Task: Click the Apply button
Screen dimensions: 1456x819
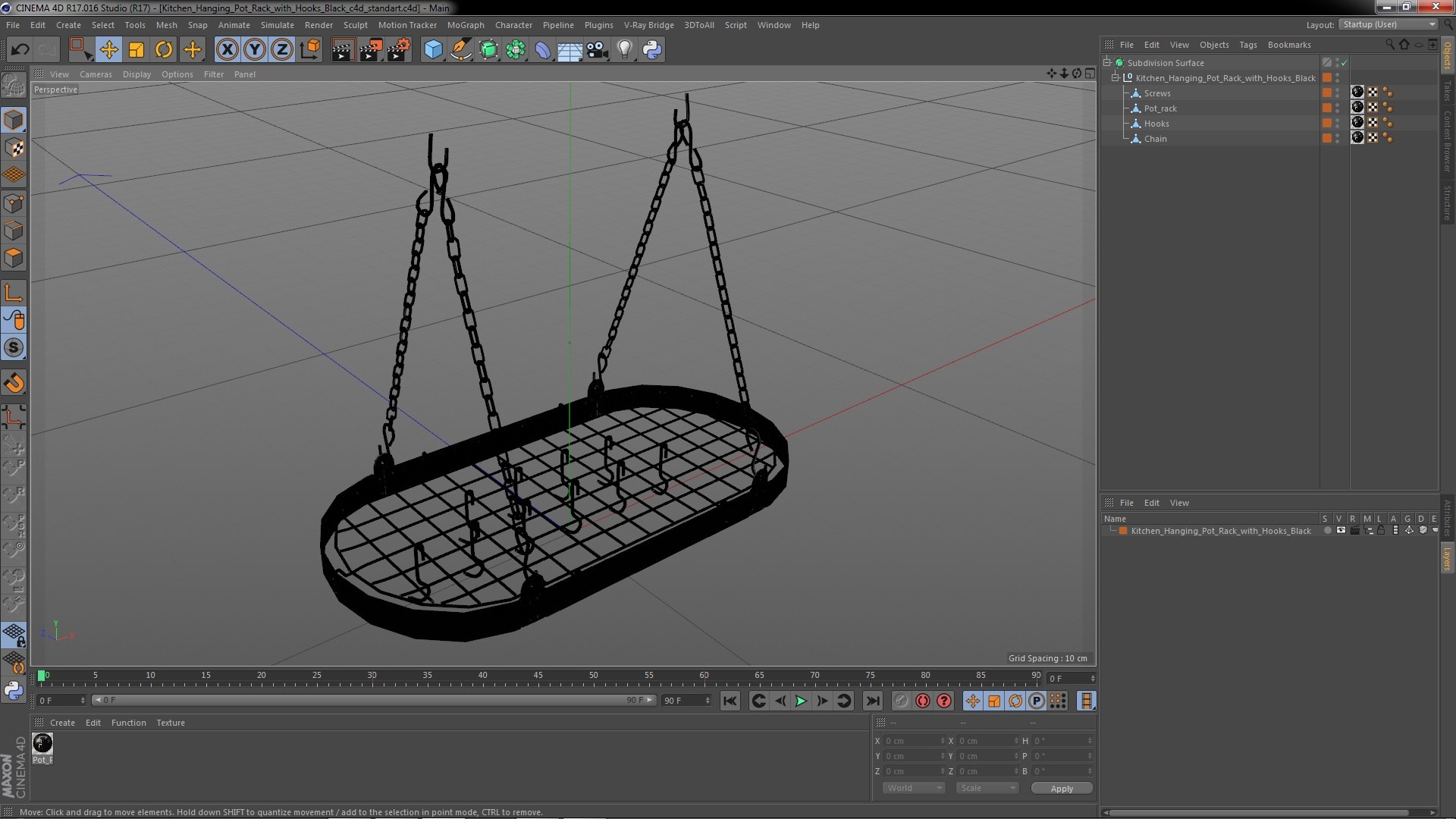Action: click(x=1062, y=789)
